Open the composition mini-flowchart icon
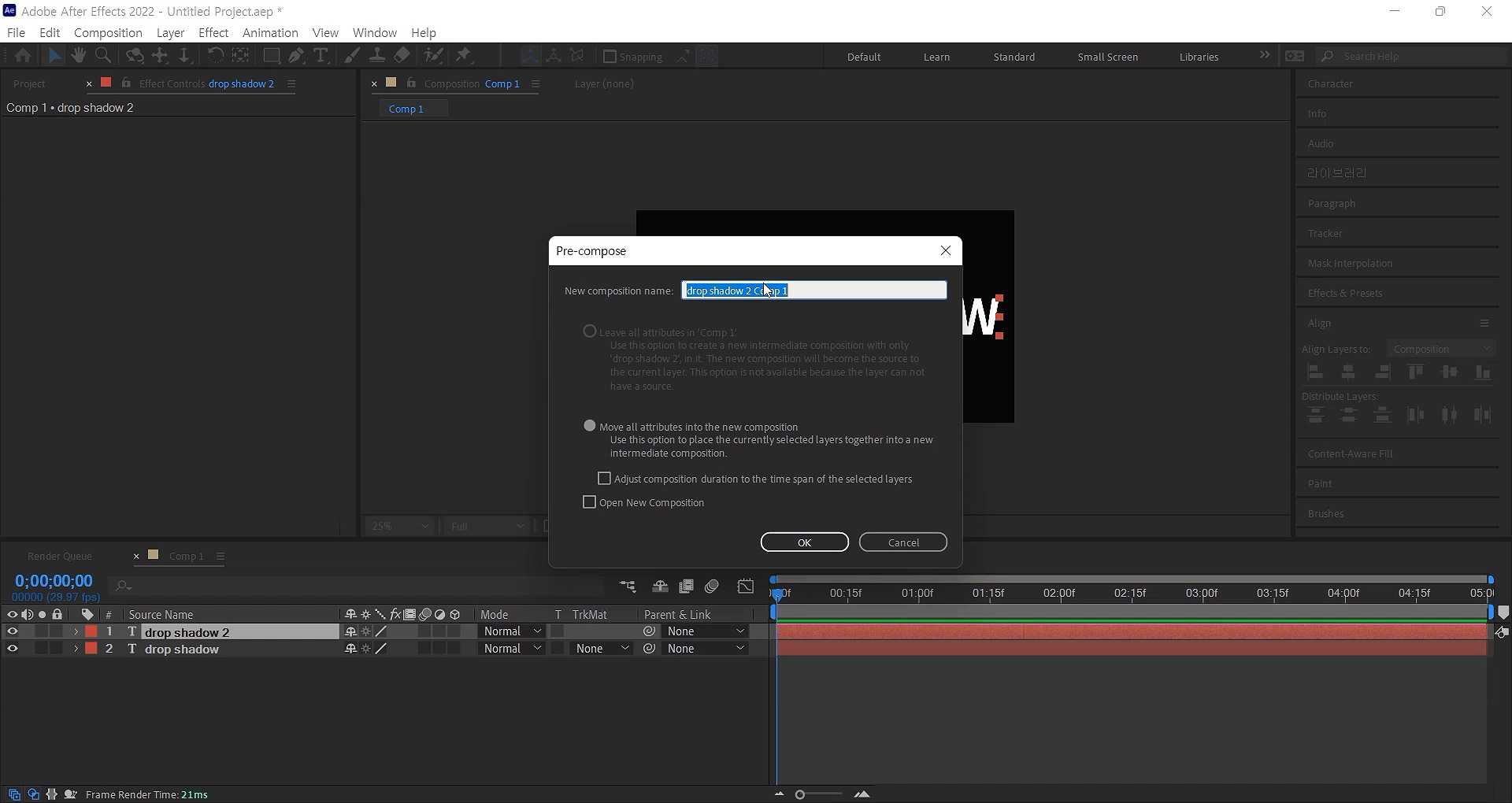Viewport: 1512px width, 803px height. coord(628,587)
